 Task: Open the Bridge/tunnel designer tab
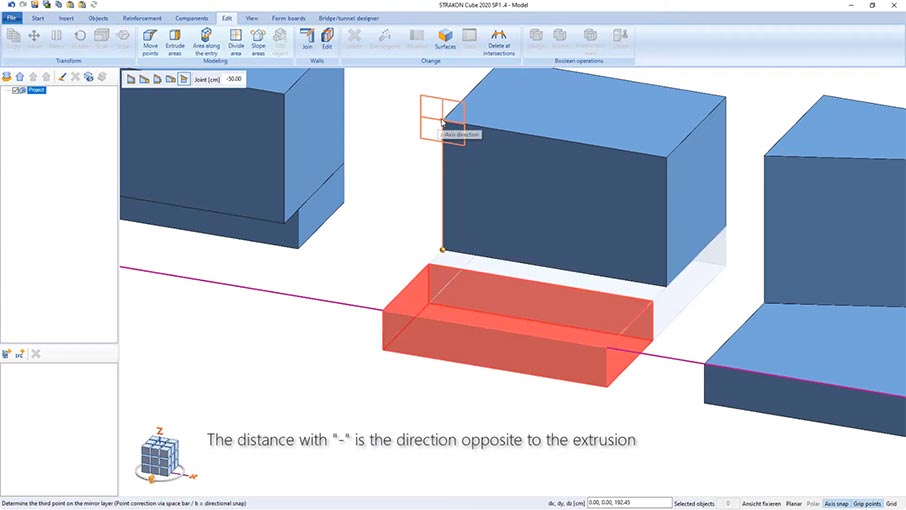click(348, 18)
